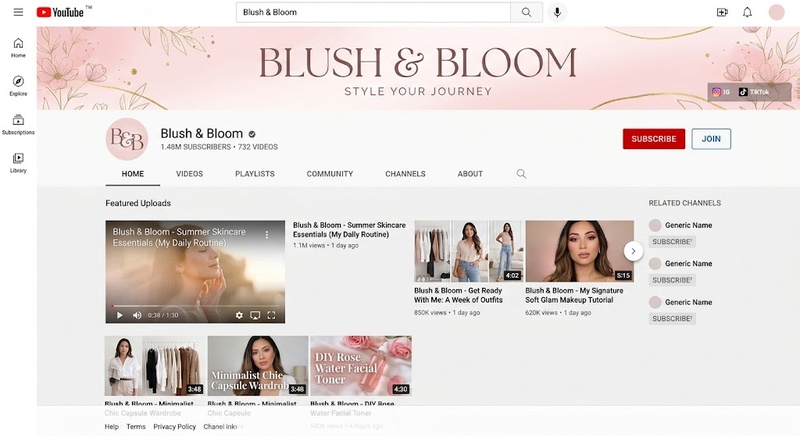Open the Summer Skincare Essentials title link
Viewport: 800px width, 436px height.
(x=349, y=230)
